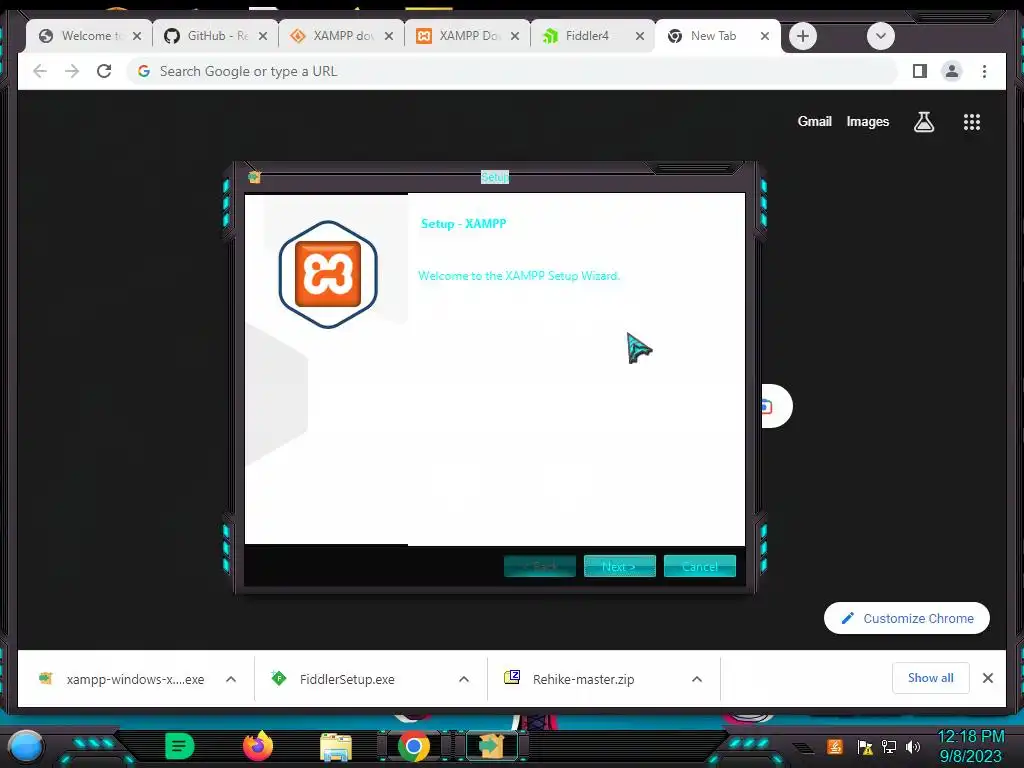
Task: Open the Chrome profile menu
Action: [952, 71]
